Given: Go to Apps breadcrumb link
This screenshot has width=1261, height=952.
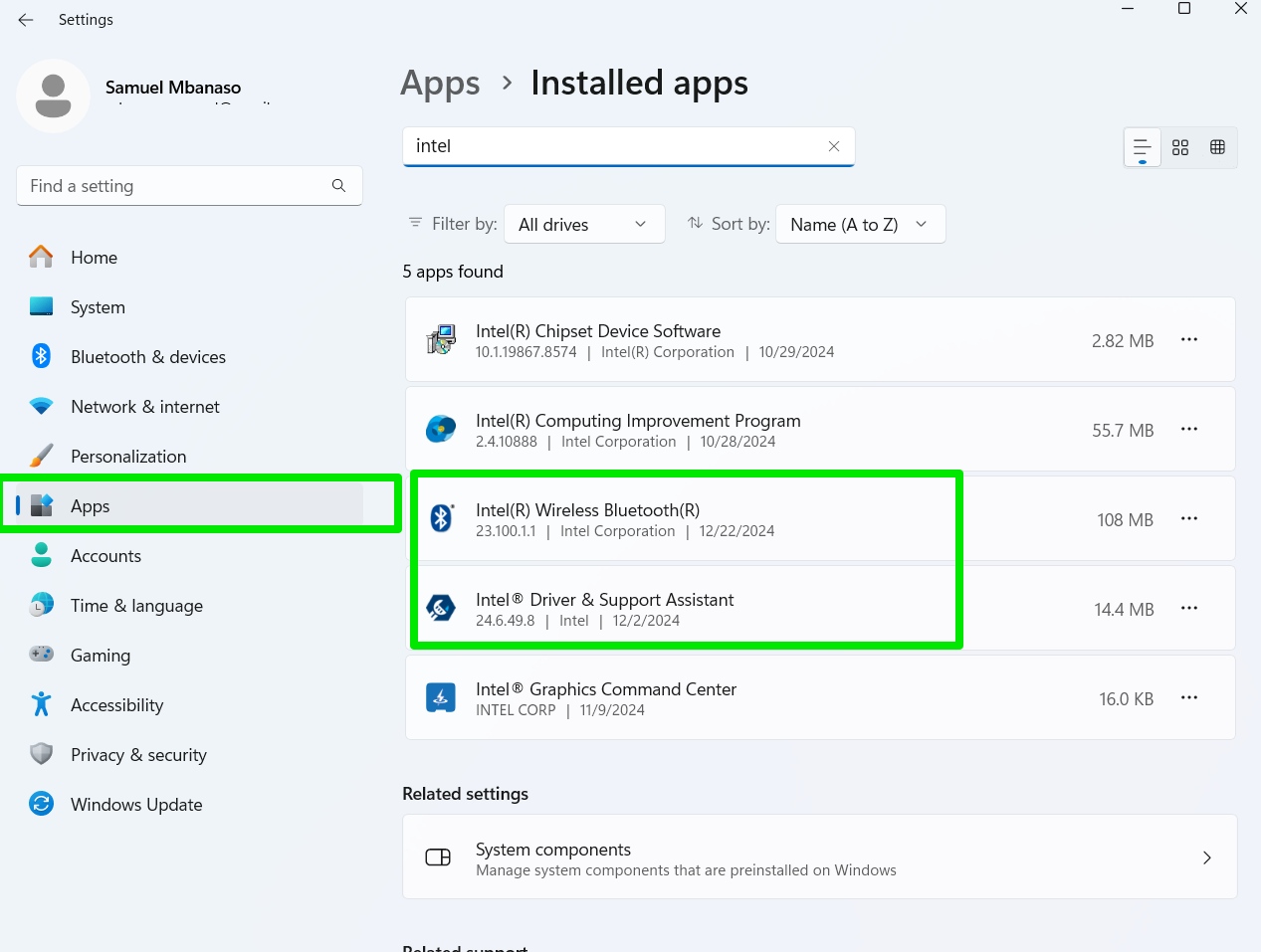Looking at the screenshot, I should point(440,84).
